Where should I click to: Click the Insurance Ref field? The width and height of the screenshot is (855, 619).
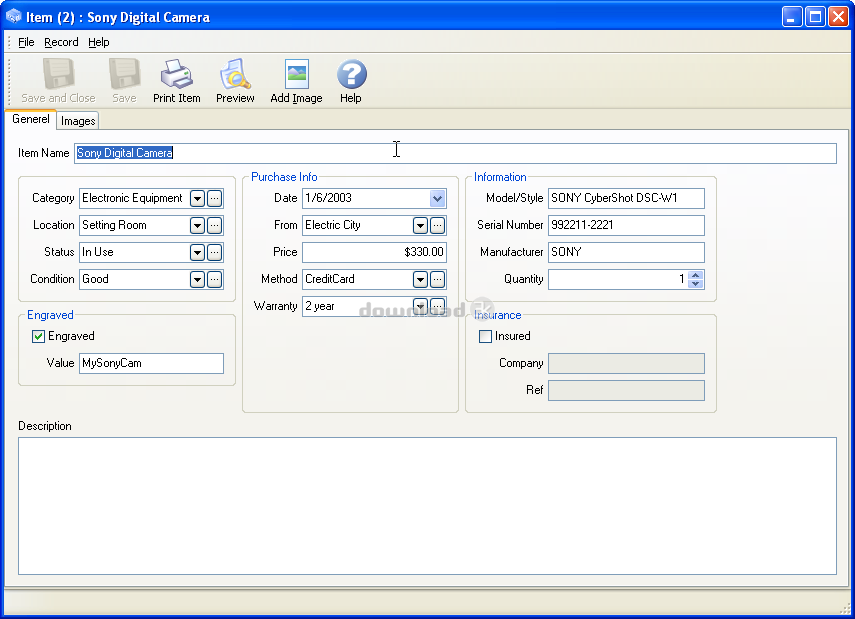click(x=626, y=390)
